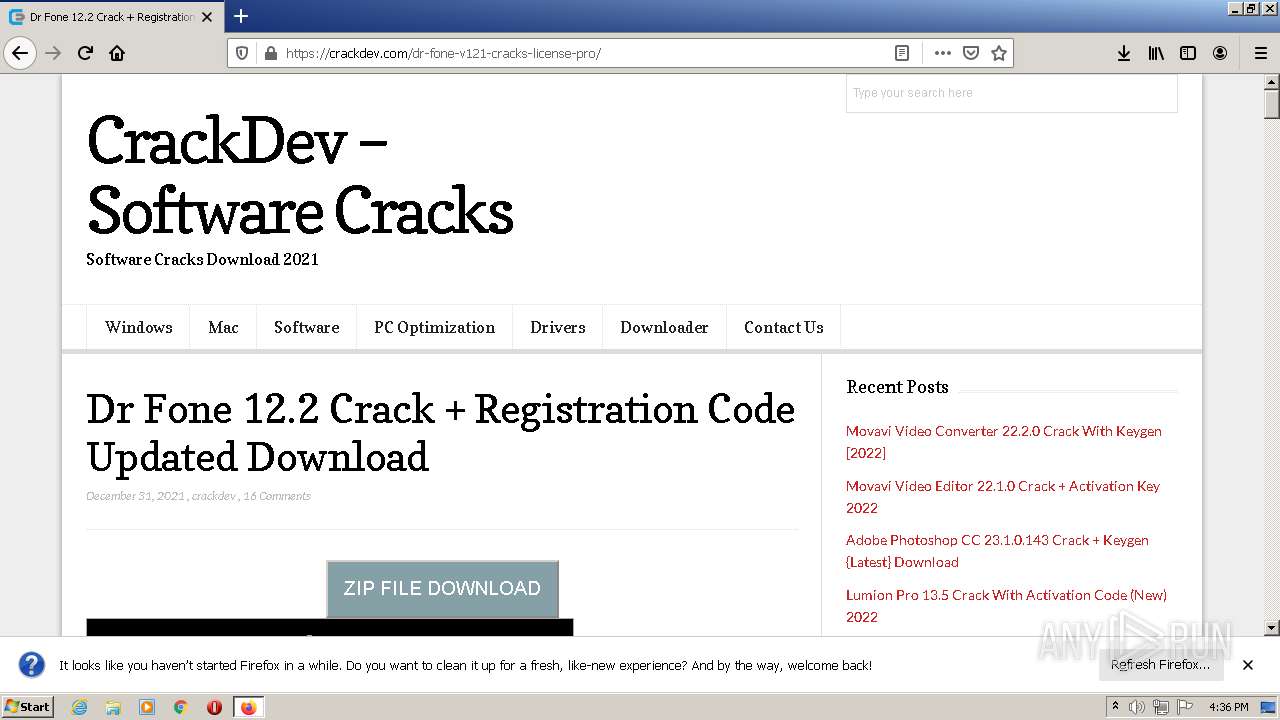This screenshot has height=720, width=1280.
Task: Open the Mac menu item
Action: pos(223,327)
